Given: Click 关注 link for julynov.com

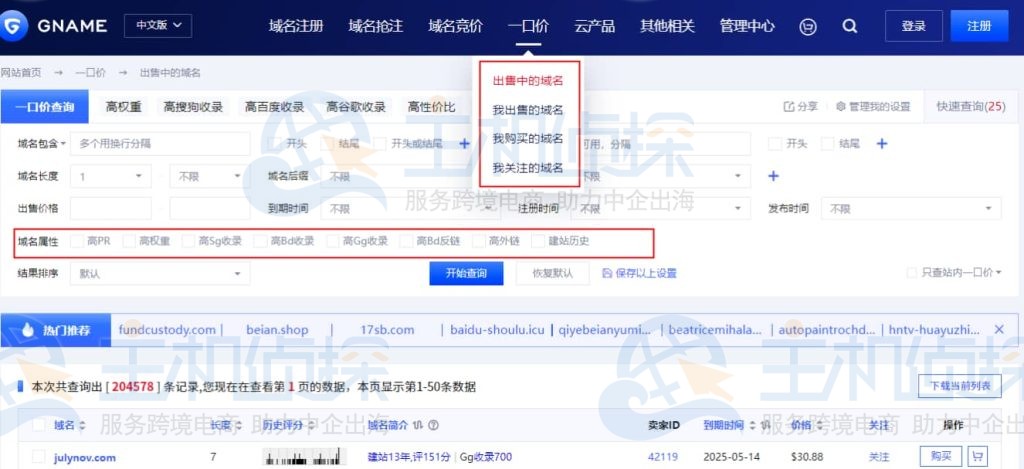Looking at the screenshot, I should coord(879,457).
